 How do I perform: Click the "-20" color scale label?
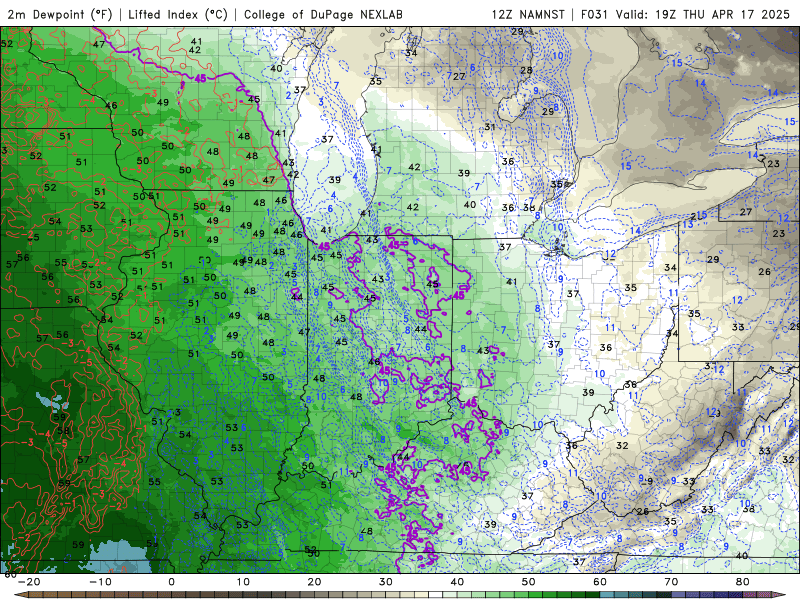(29, 582)
